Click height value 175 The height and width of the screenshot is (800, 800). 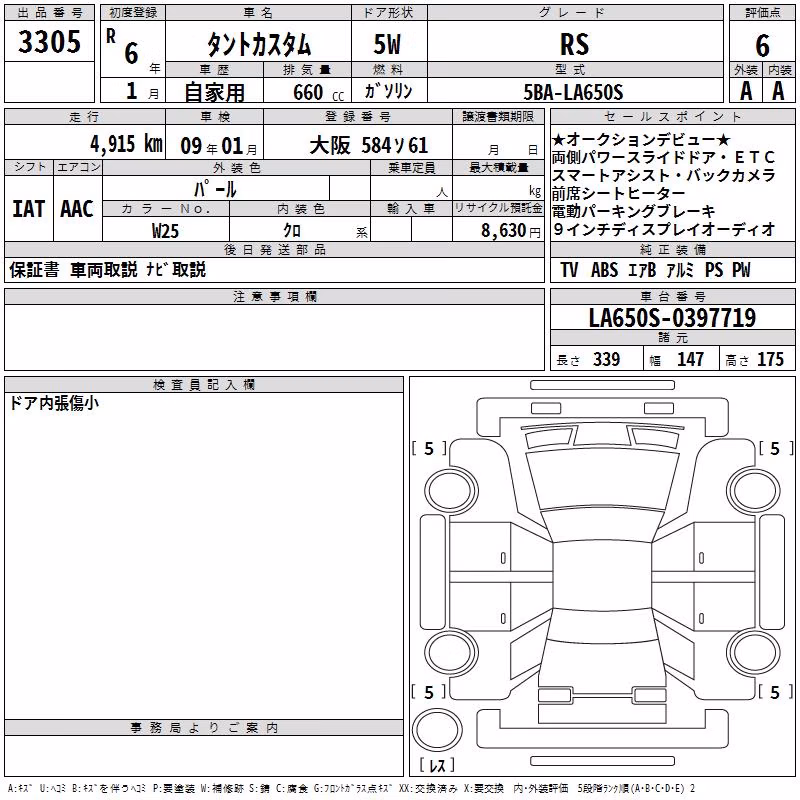click(x=770, y=359)
